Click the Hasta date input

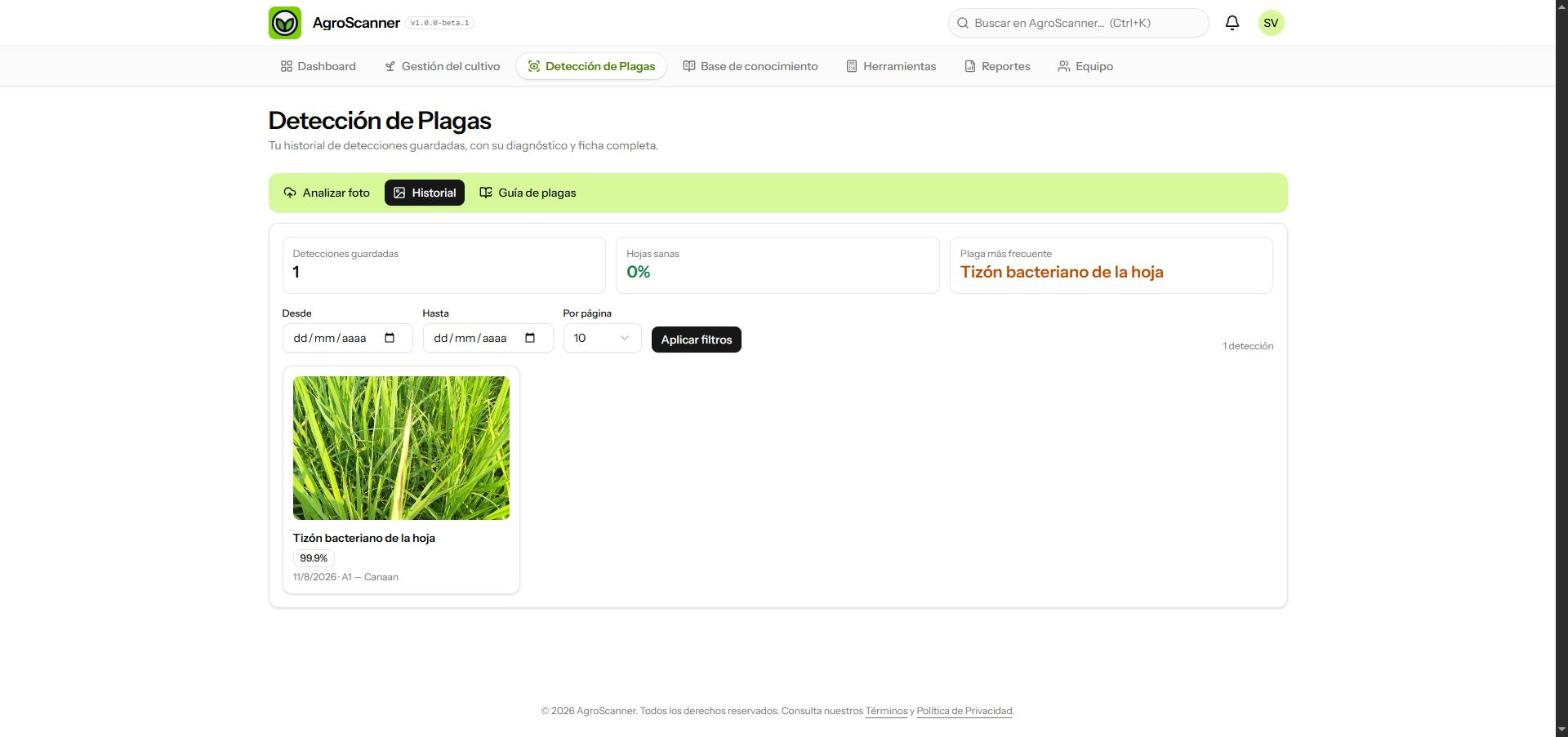(x=488, y=338)
